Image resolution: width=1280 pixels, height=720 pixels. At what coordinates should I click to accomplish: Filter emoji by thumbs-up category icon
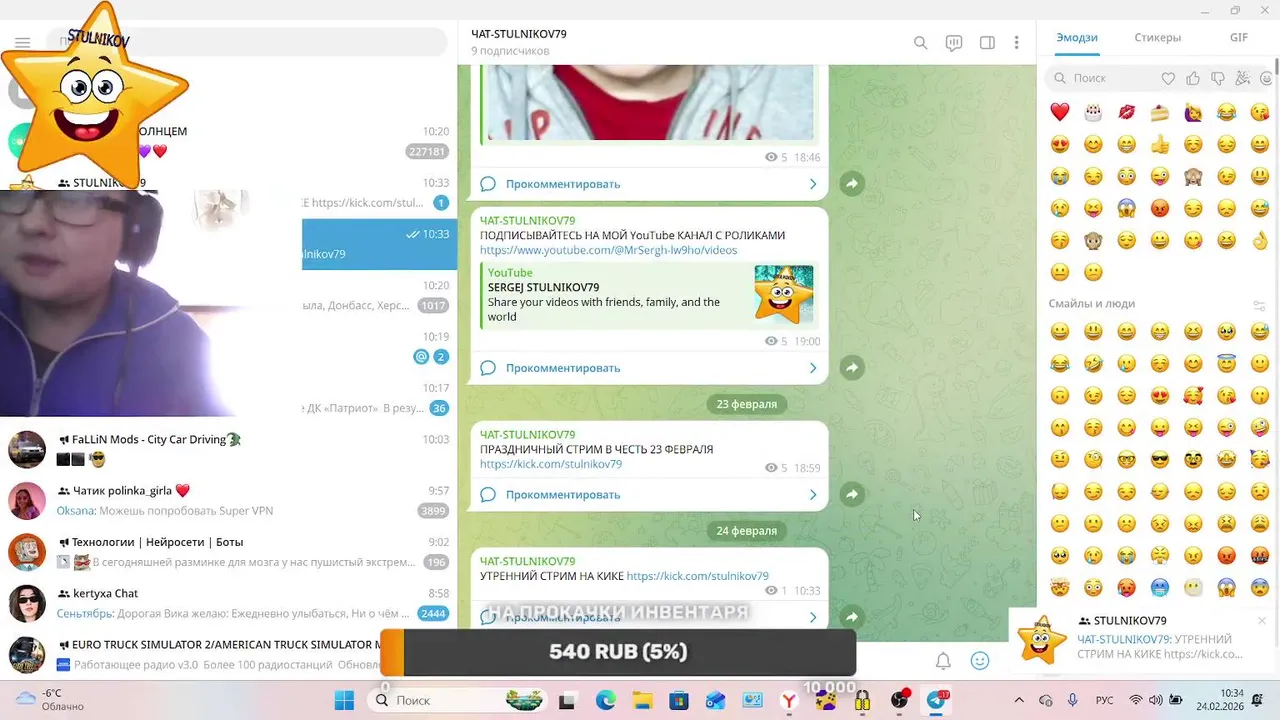1193,78
